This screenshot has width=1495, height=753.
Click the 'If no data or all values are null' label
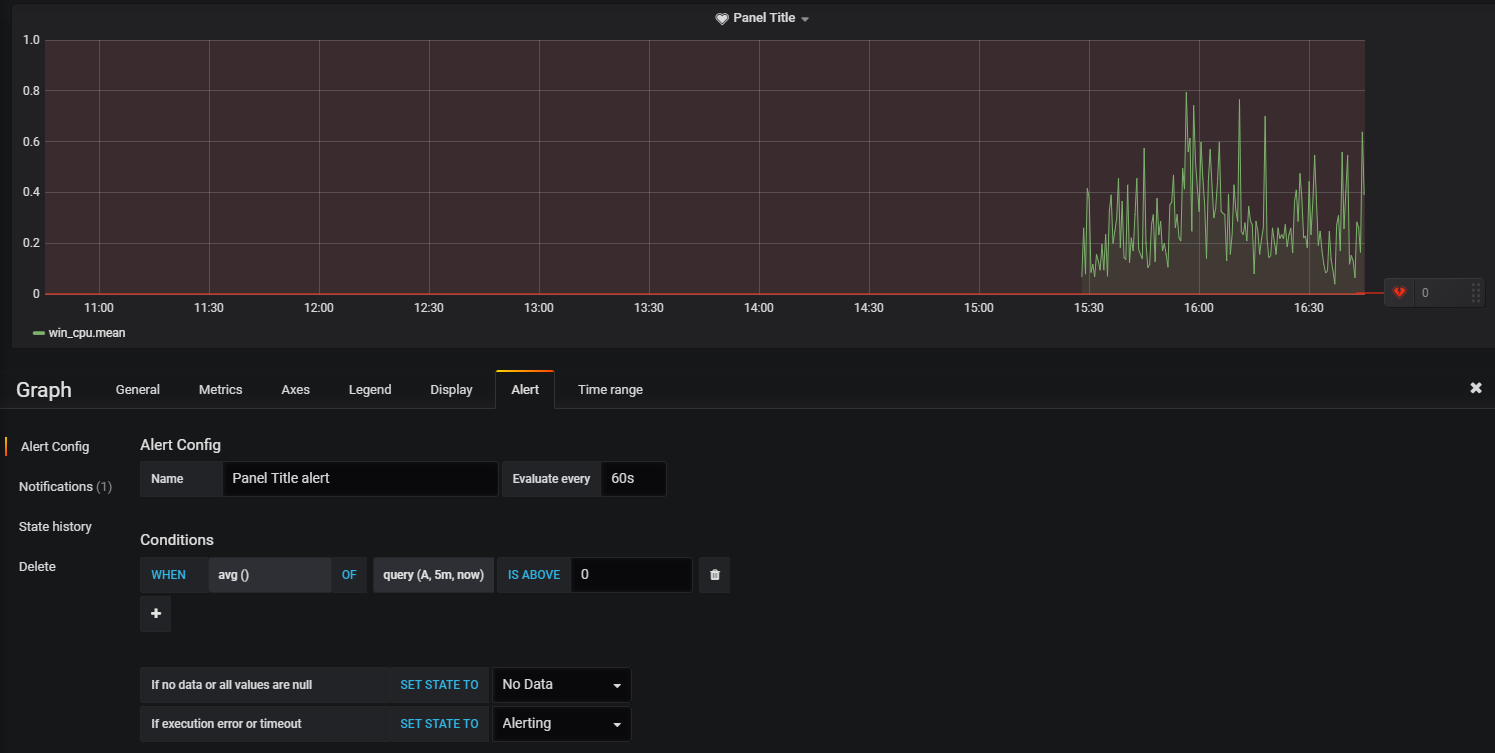[232, 685]
